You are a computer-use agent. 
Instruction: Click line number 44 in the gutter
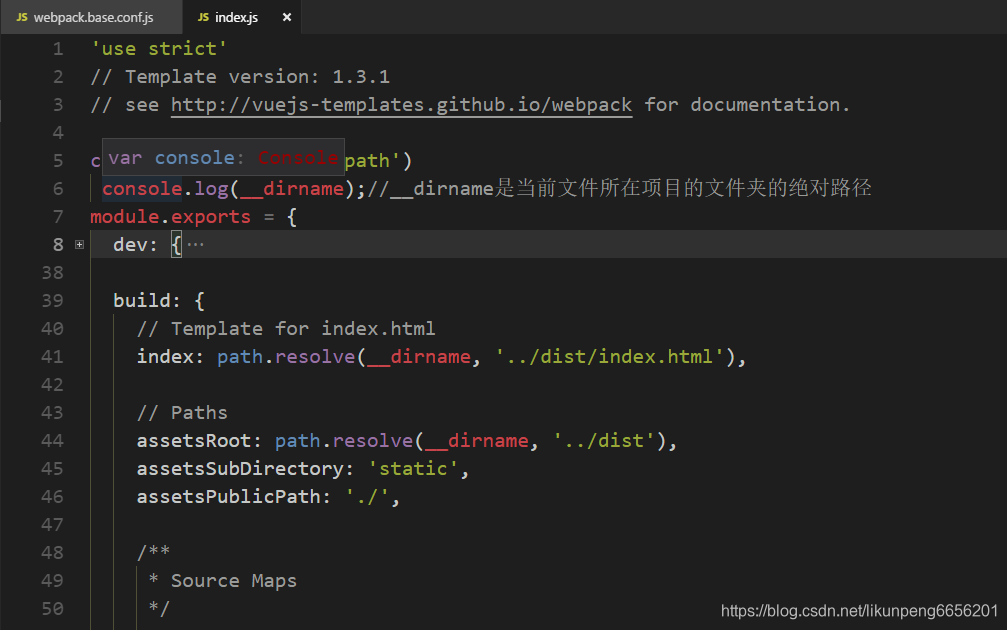click(x=53, y=441)
